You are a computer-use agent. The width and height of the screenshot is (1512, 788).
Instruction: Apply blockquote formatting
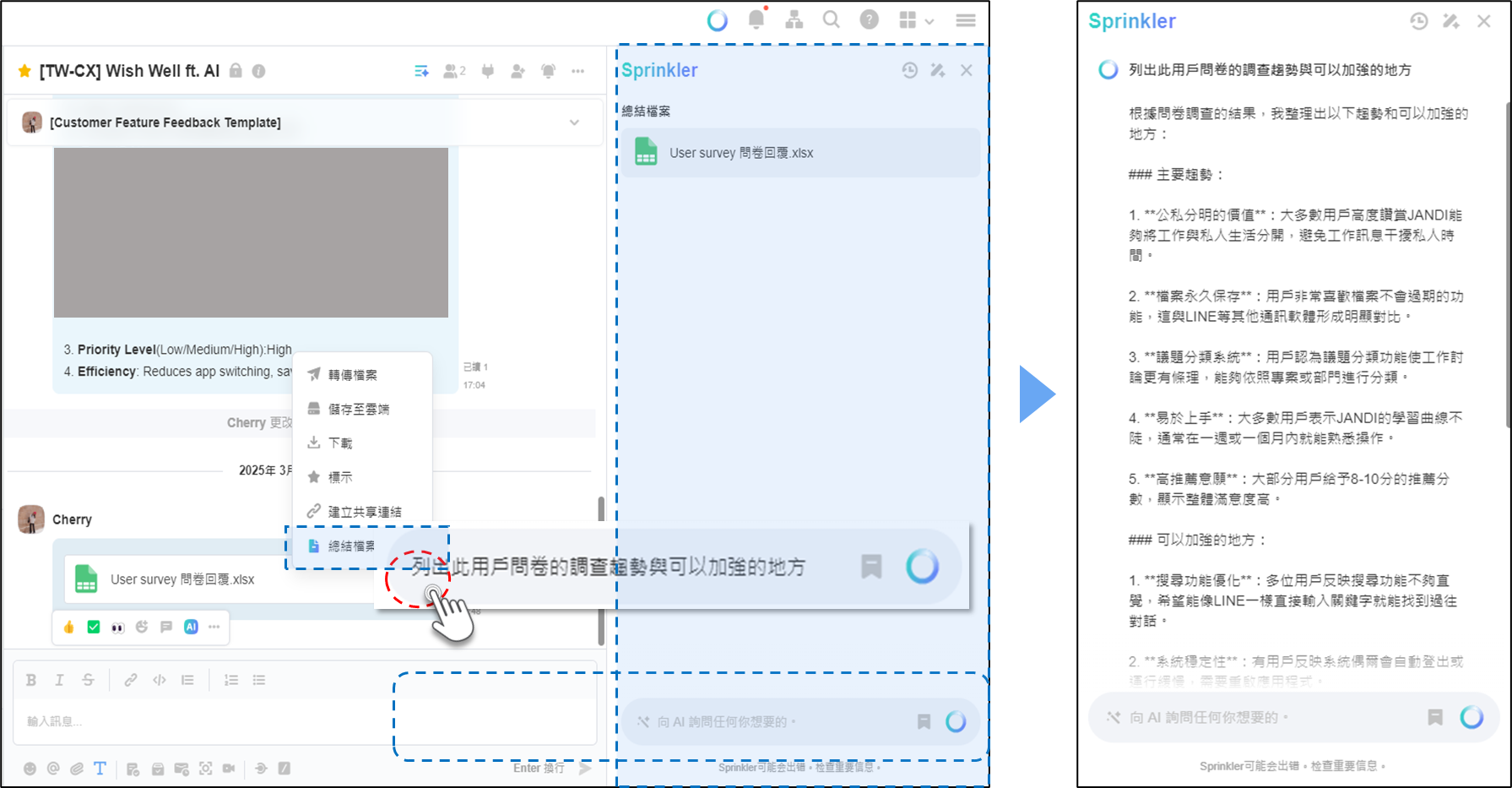[x=187, y=680]
